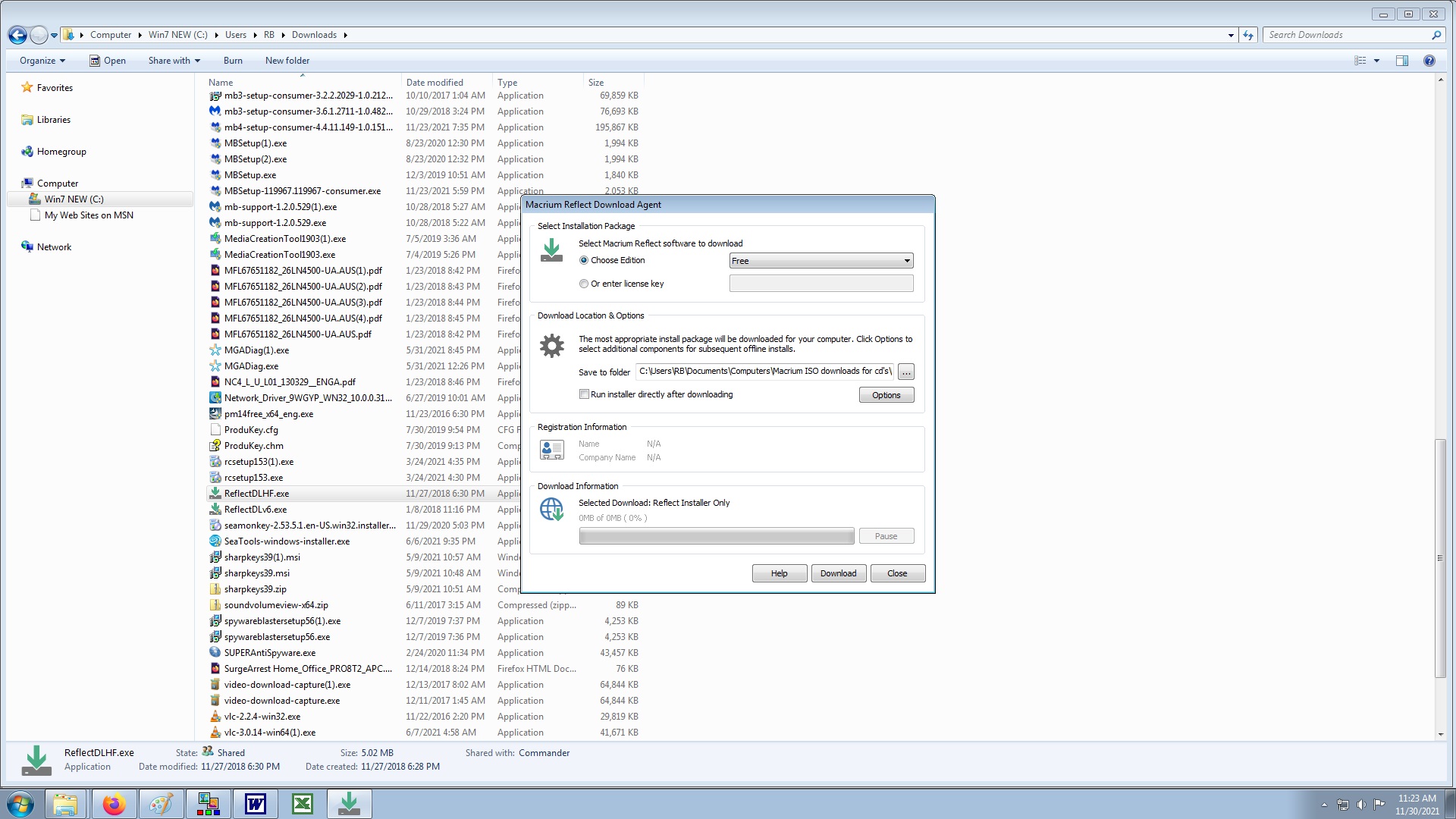Image resolution: width=1456 pixels, height=819 pixels.
Task: Select SeaTools-windows-installer.exe icon
Action: [x=215, y=541]
